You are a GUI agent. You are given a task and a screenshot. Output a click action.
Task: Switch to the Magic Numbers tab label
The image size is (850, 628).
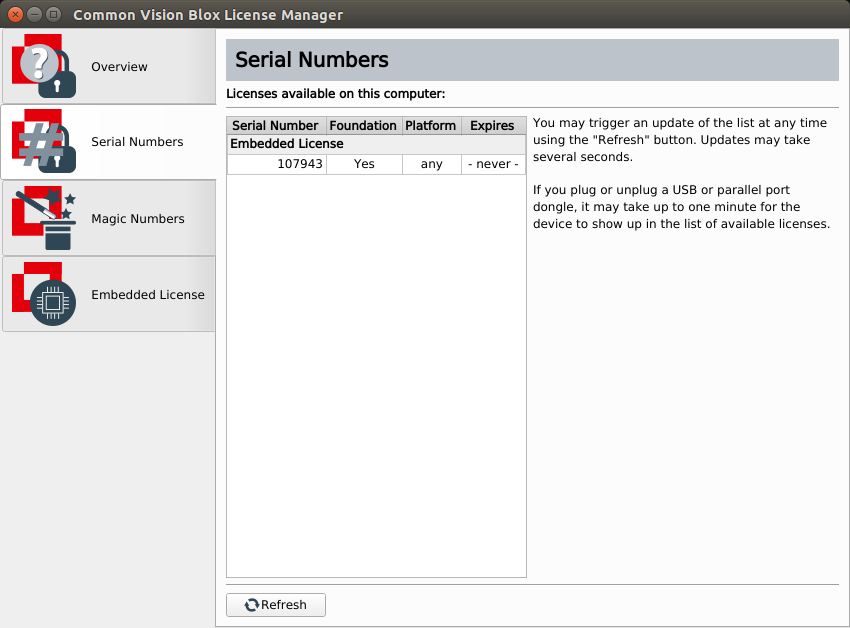[x=137, y=219]
